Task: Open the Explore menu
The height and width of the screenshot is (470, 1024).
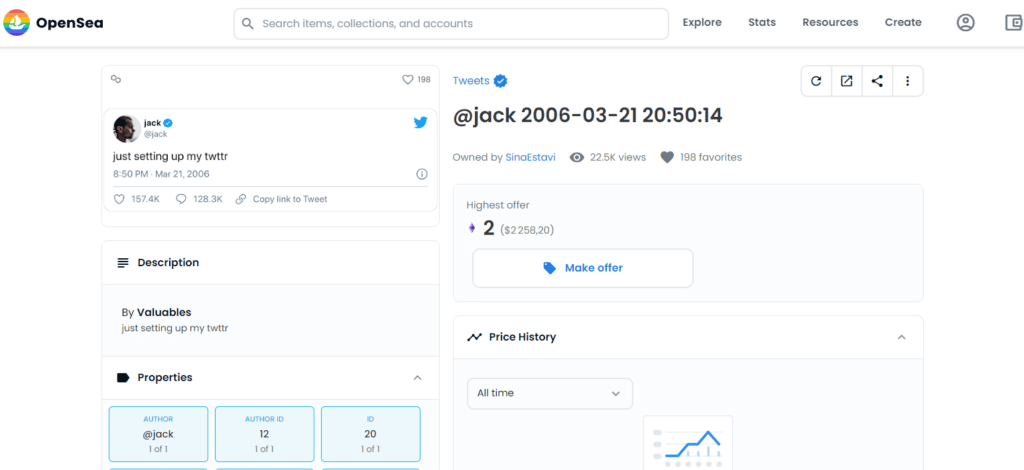Action: (702, 23)
